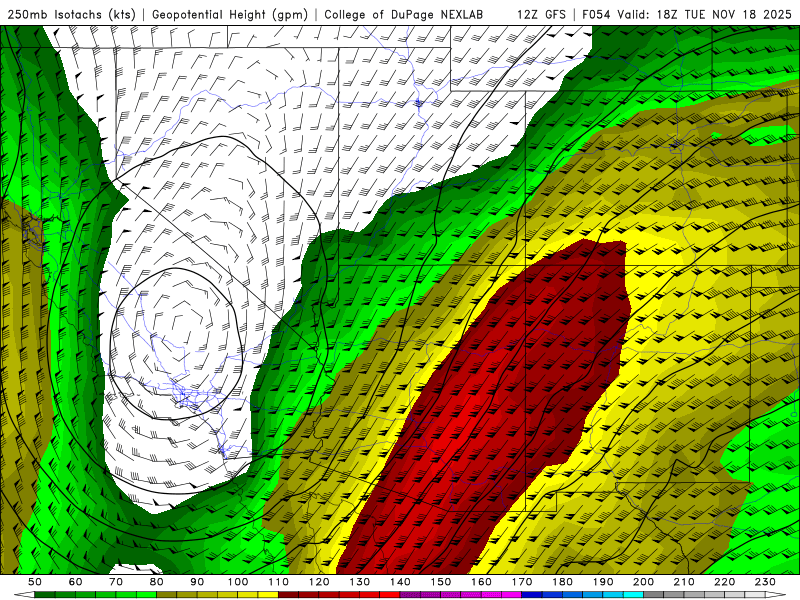Click the '12Z GFS' model run label

pos(541,15)
